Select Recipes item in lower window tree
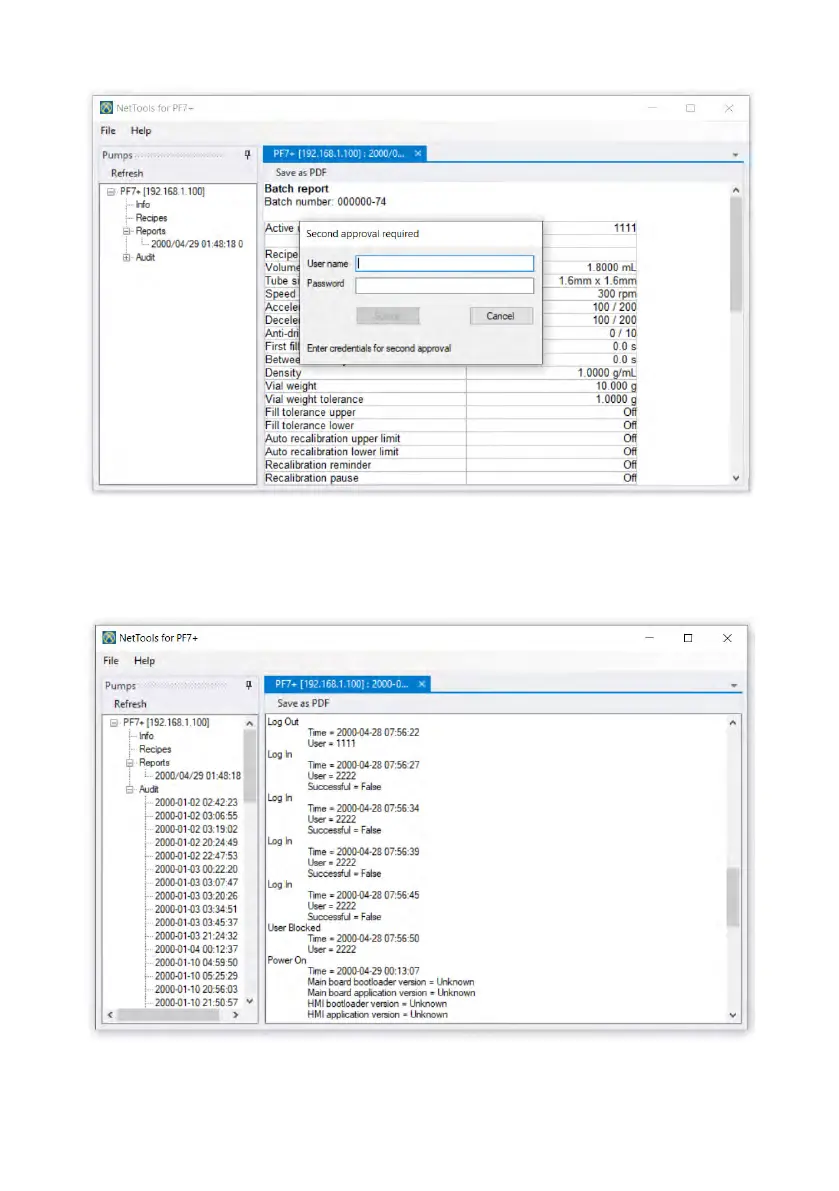The image size is (839, 1191). (155, 749)
